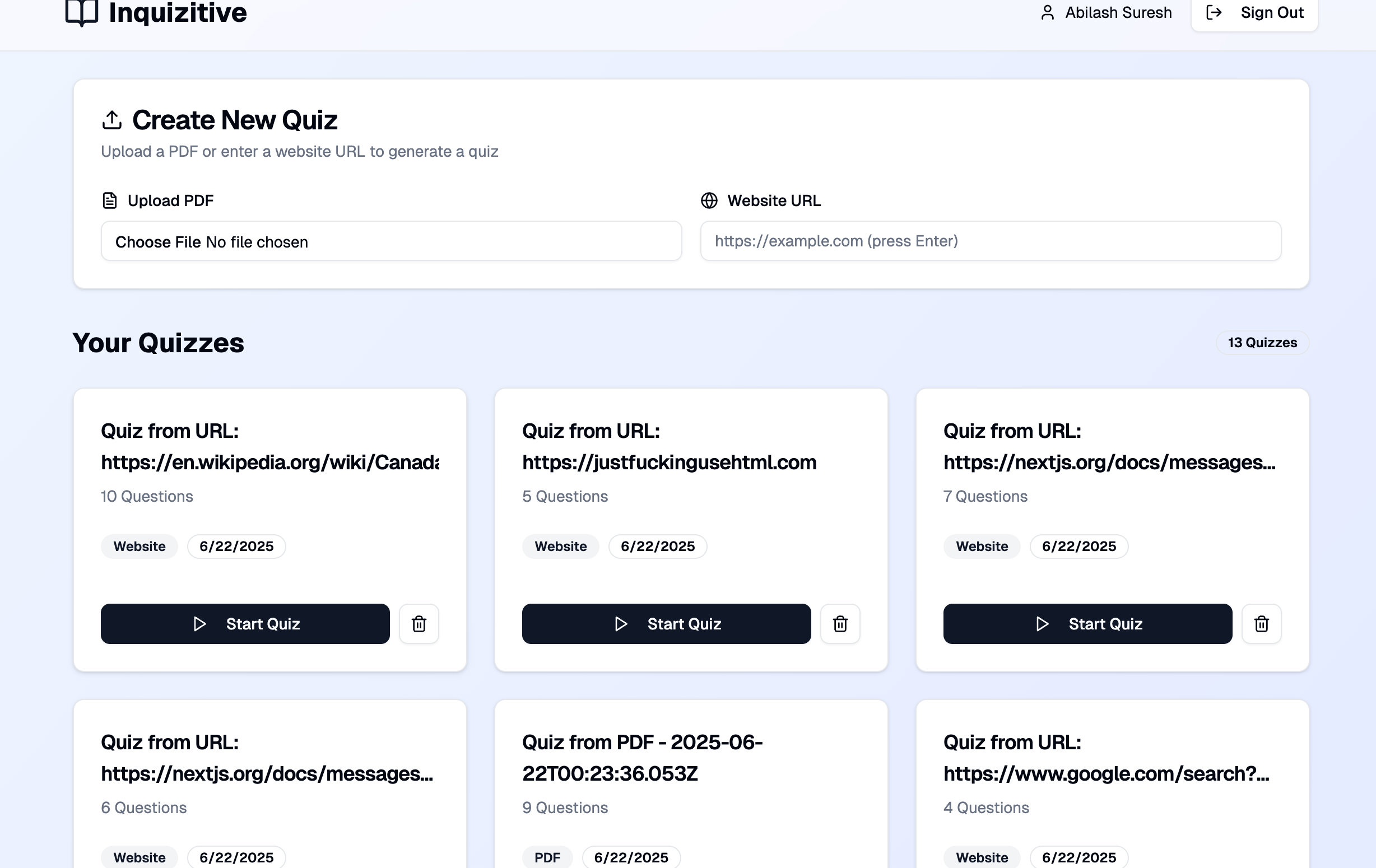Click the globe icon beside Website URL
1376x868 pixels.
(709, 200)
